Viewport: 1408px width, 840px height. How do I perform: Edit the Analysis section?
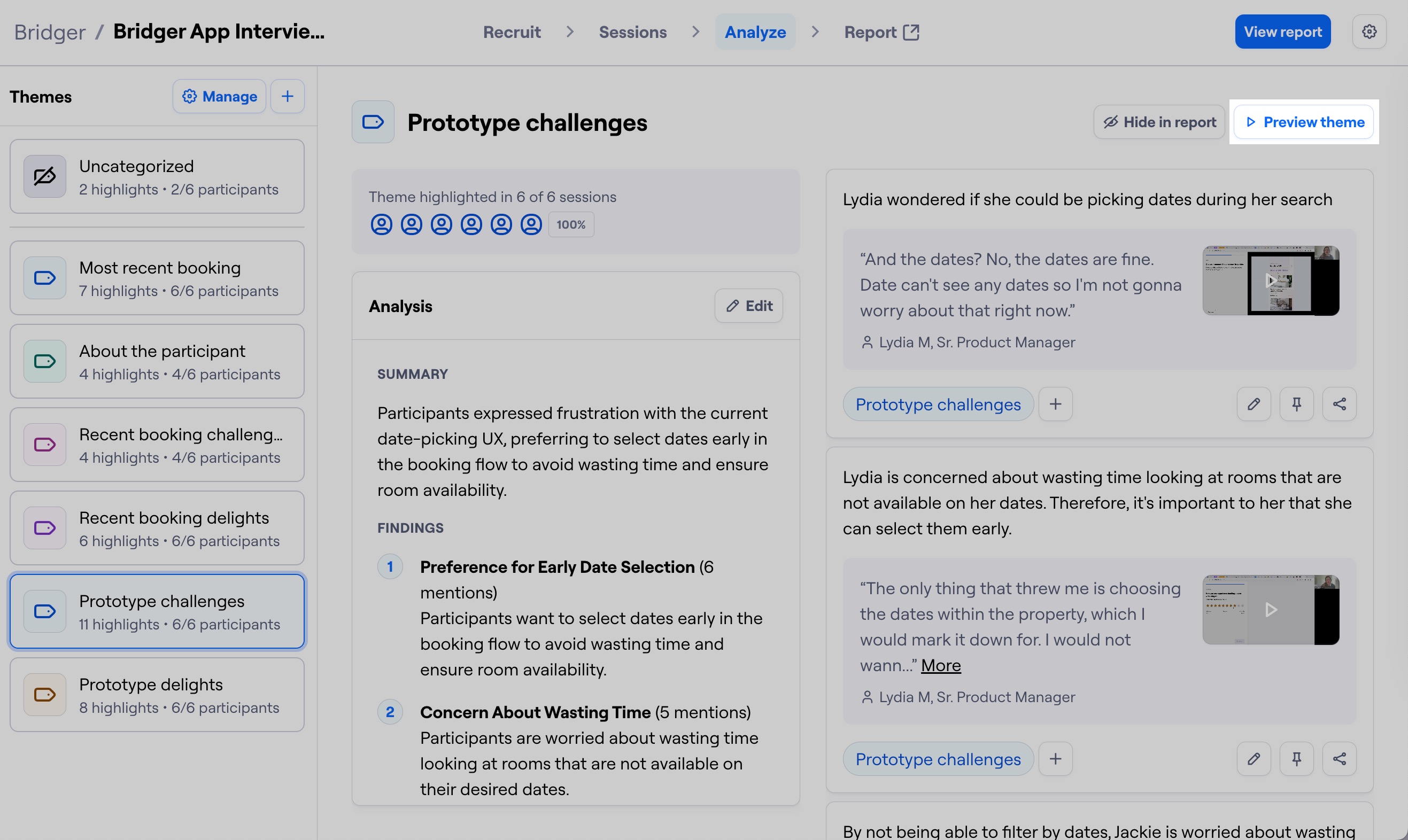click(748, 306)
